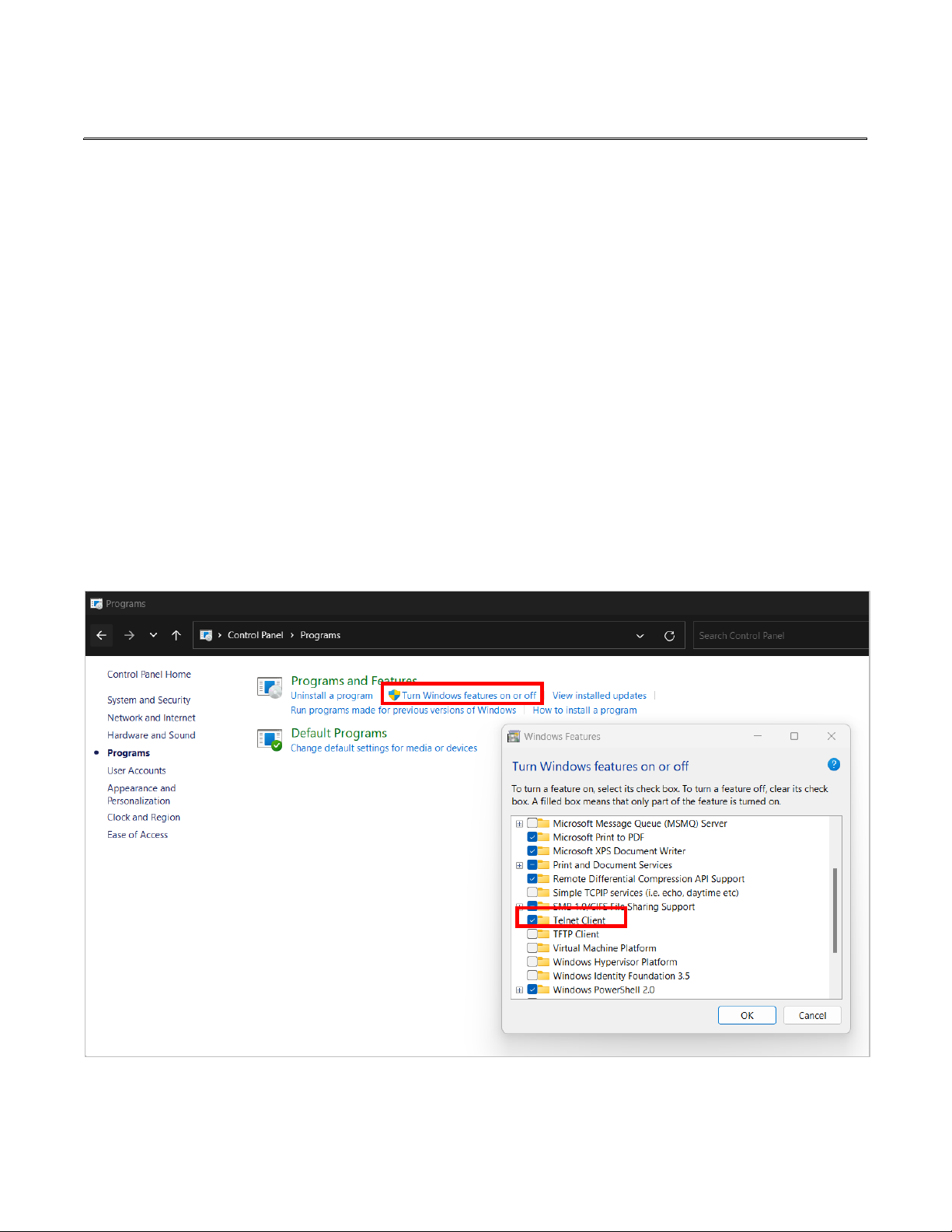Open Clock and Region category

144,818
